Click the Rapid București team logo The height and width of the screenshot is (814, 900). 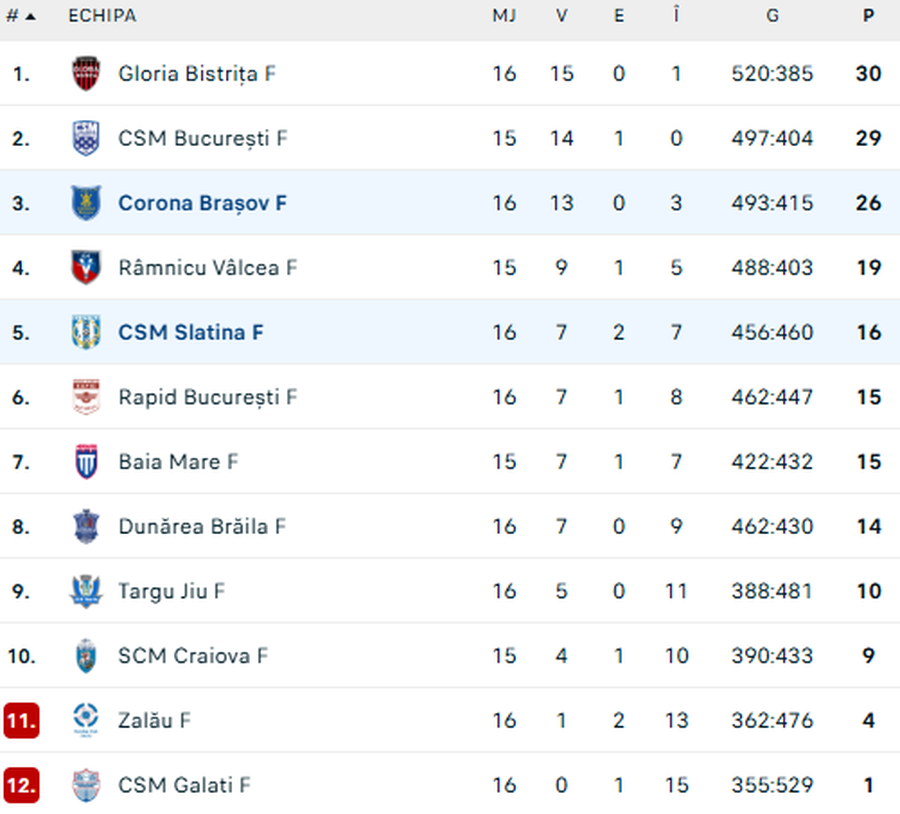tap(86, 397)
